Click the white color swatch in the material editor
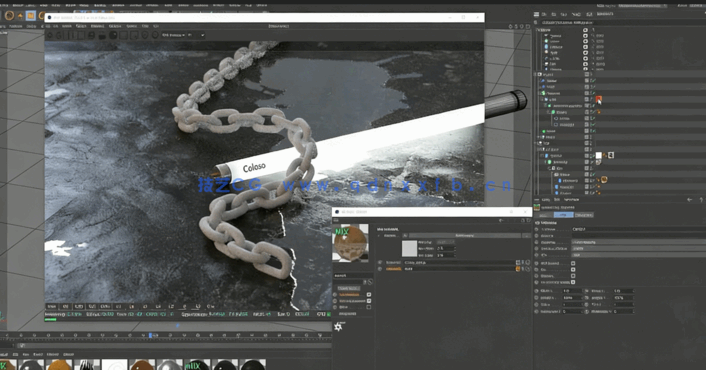Viewport: 706px width, 370px height. 409,249
